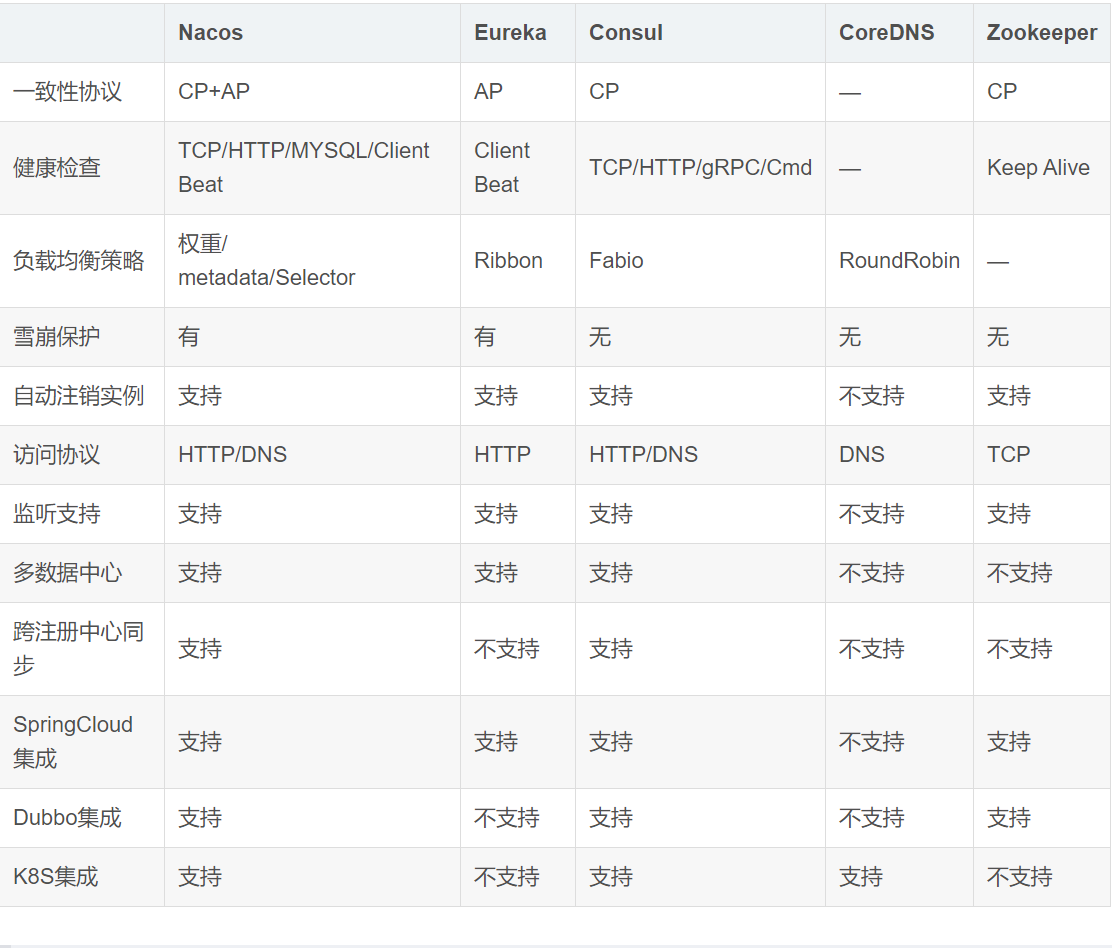Select the K8S集成 row label

(x=56, y=877)
